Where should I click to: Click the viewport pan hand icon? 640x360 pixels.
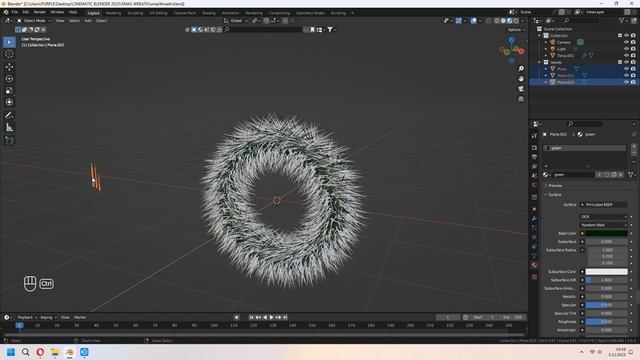521,78
